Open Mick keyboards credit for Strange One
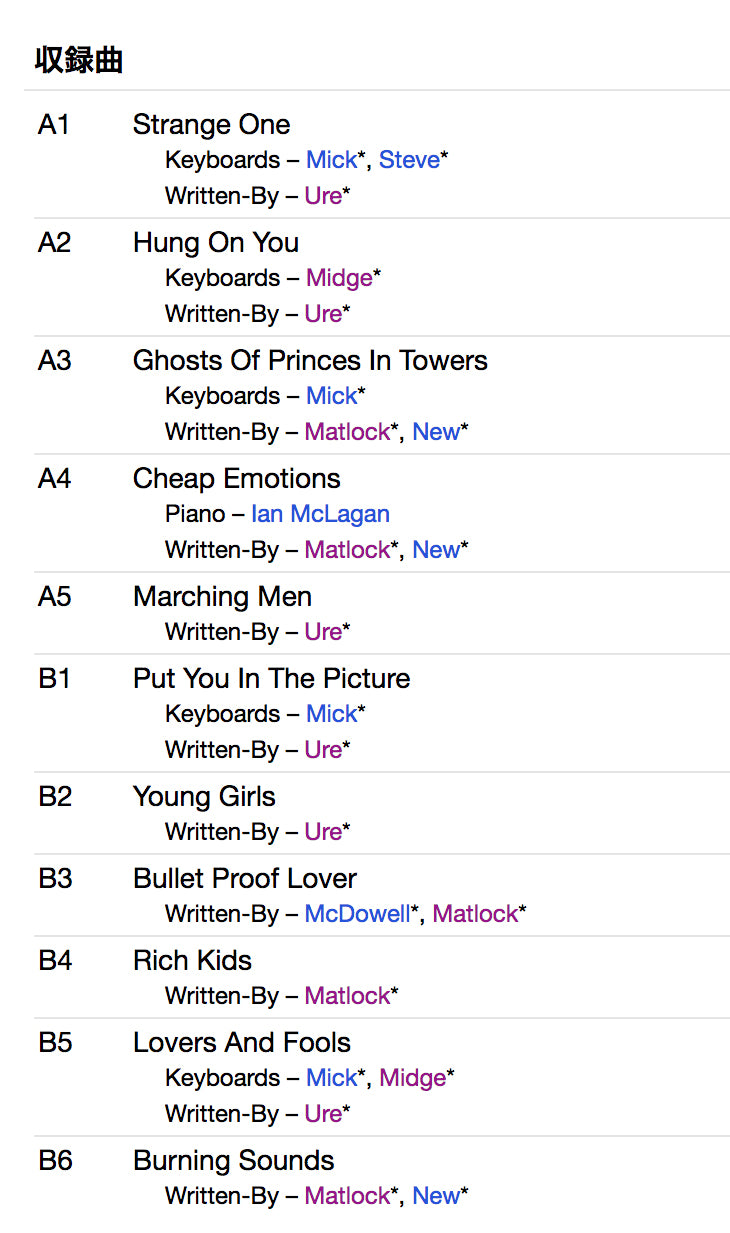 click(331, 160)
